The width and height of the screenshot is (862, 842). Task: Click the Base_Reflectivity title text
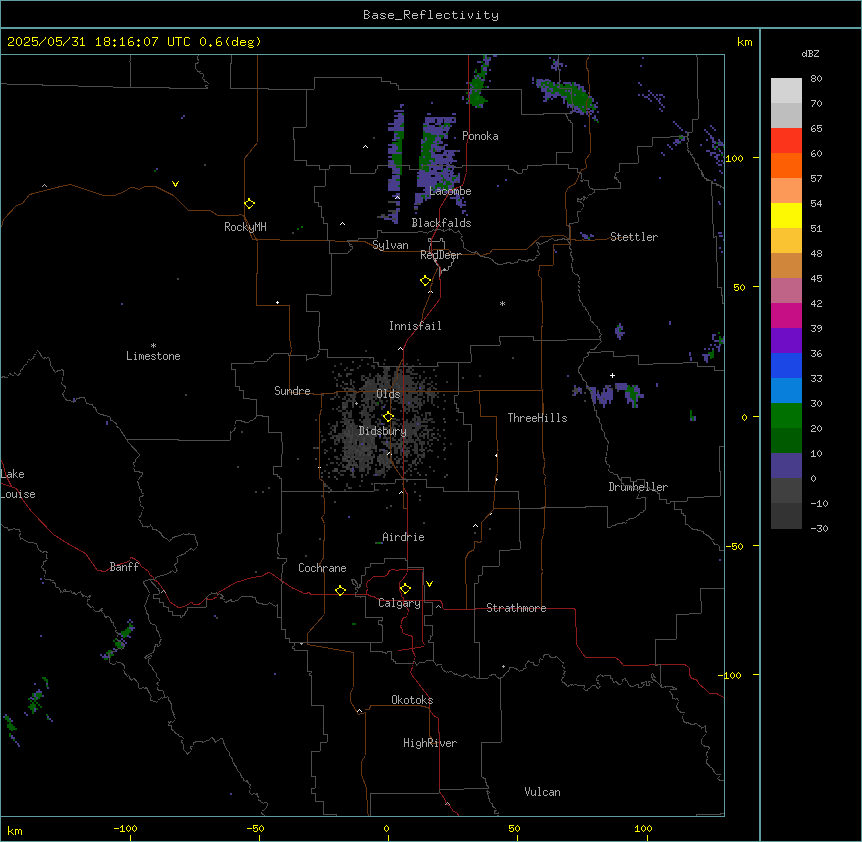tap(431, 15)
